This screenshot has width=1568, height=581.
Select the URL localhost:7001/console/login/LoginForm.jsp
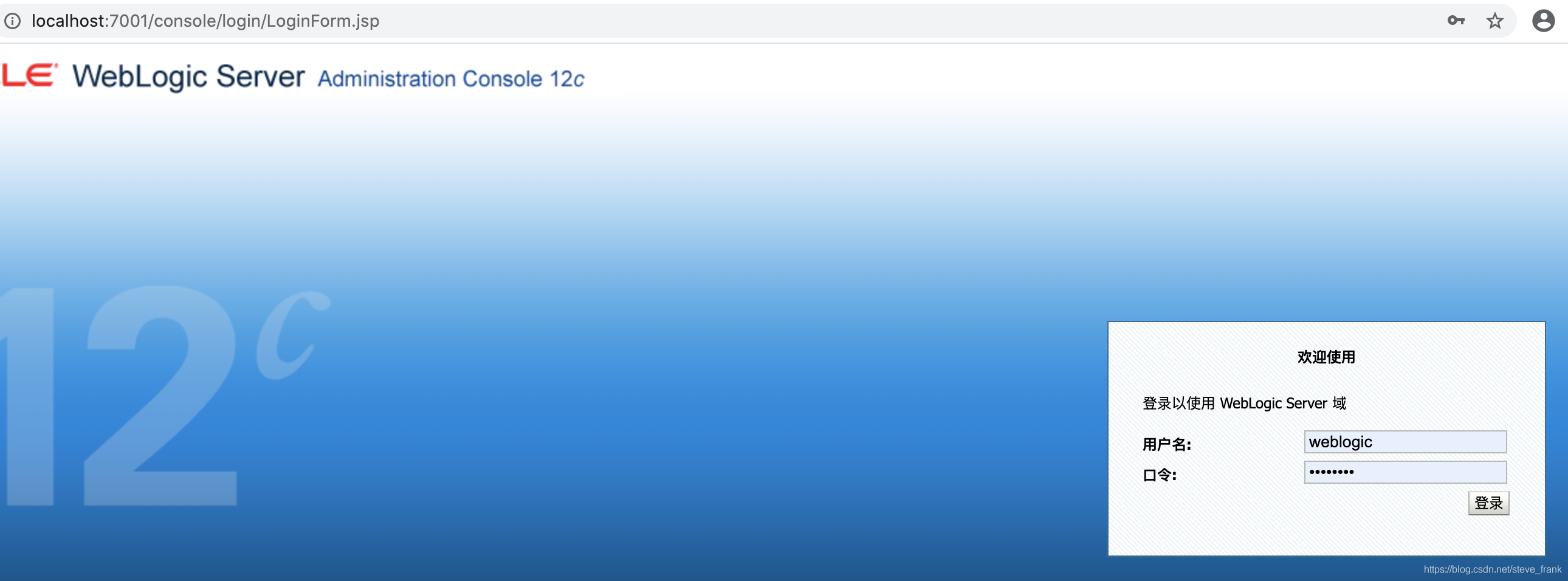tap(205, 21)
